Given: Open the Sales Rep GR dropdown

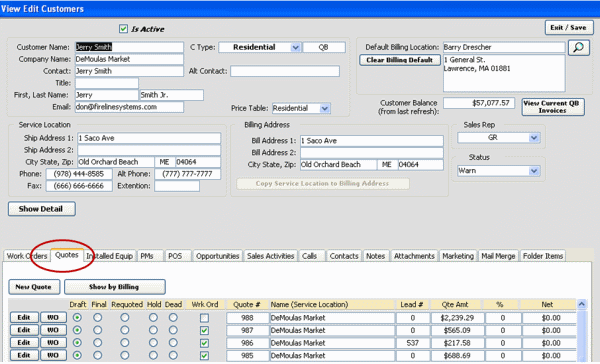Looking at the screenshot, I should (x=534, y=137).
